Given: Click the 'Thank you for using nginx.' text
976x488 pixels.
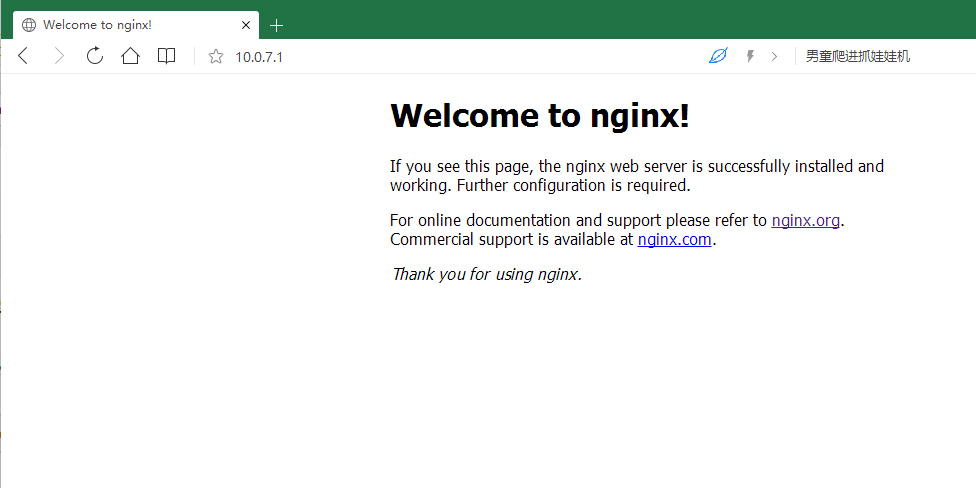Looking at the screenshot, I should click(486, 274).
